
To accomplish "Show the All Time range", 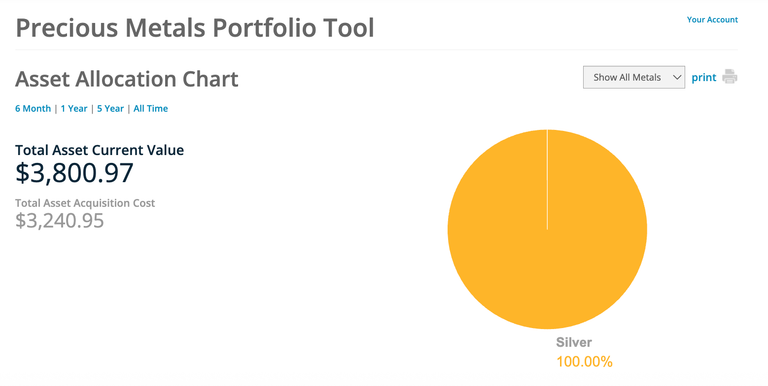I will point(150,109).
